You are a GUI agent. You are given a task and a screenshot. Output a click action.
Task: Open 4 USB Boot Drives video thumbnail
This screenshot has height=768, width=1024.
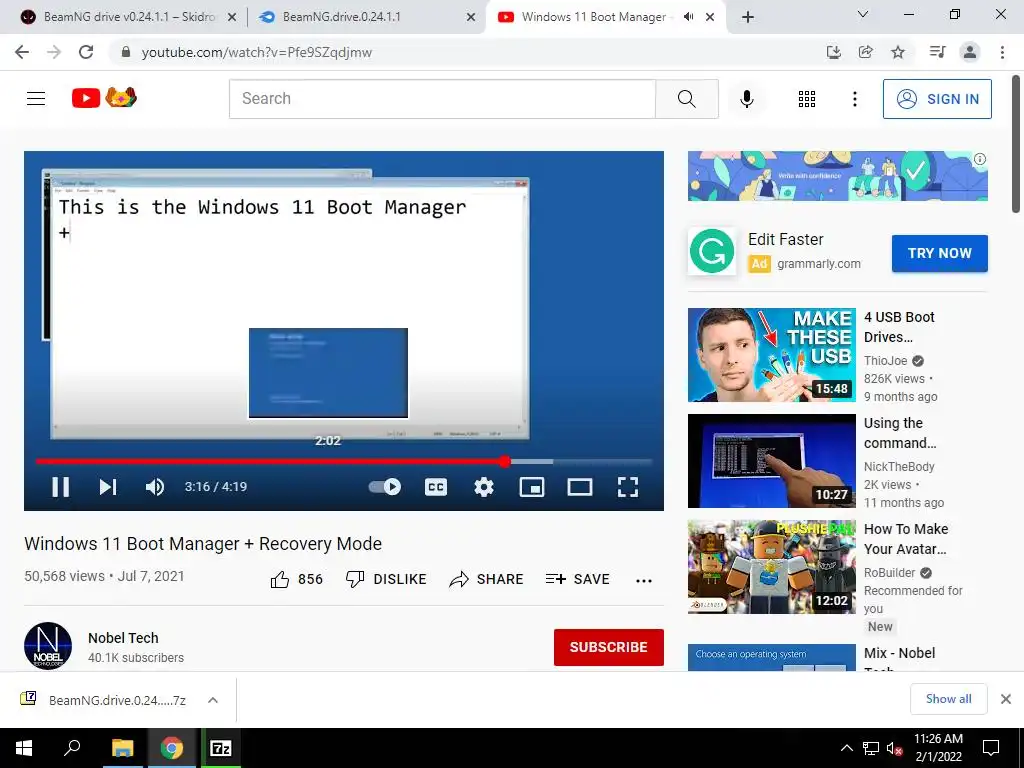point(771,355)
